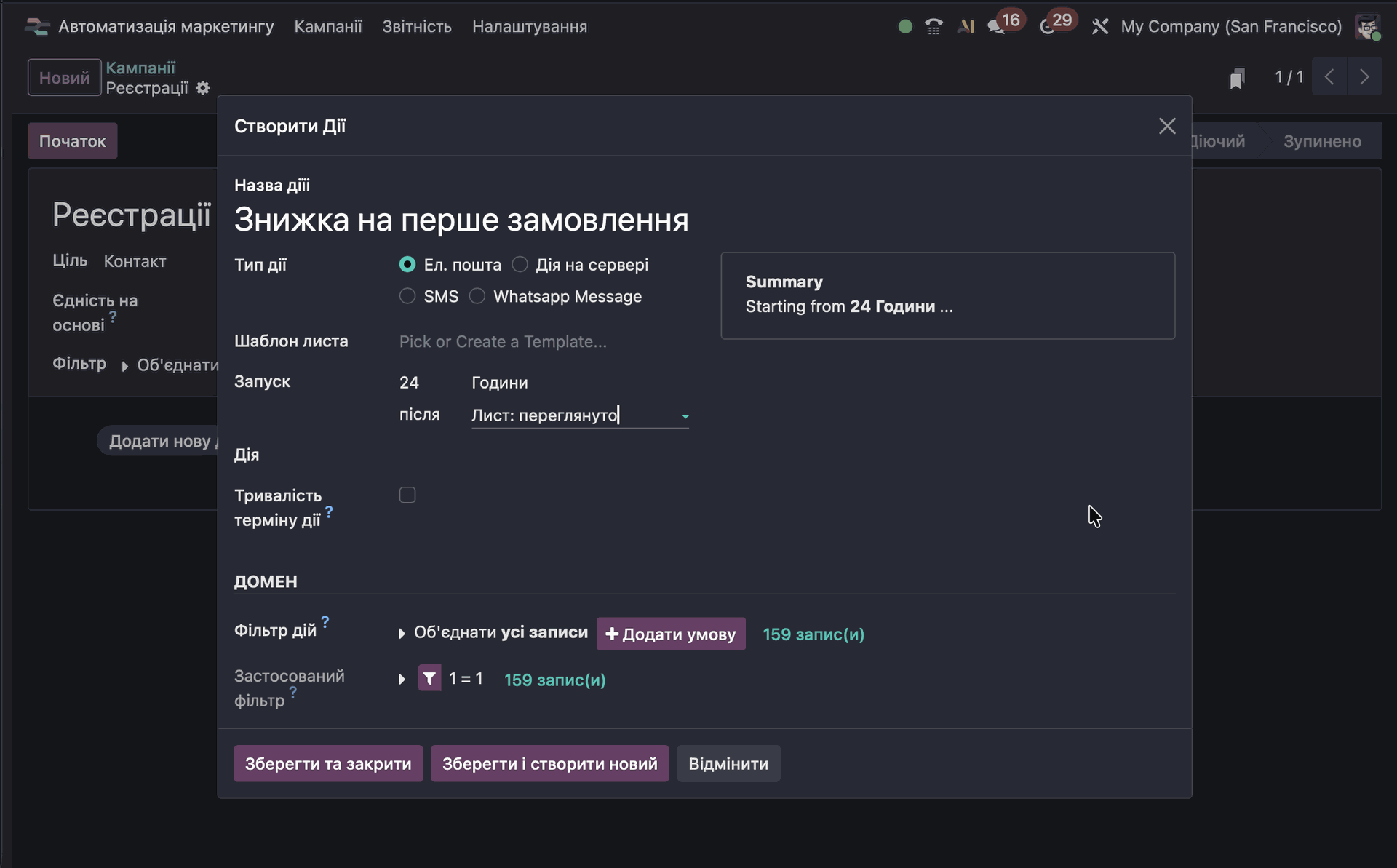1397x868 pixels.
Task: Open the activities clock icon with badge 29
Action: 1047,27
